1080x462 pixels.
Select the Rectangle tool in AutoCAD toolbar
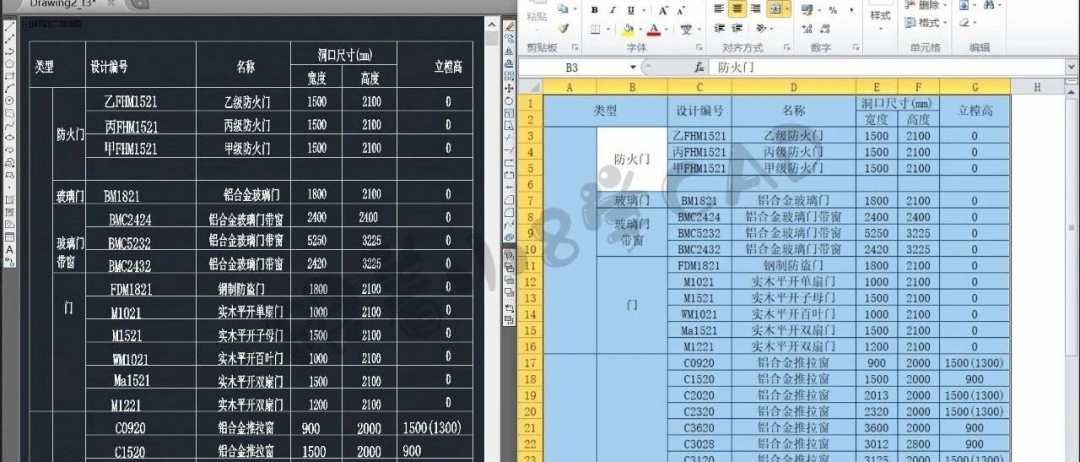point(10,75)
